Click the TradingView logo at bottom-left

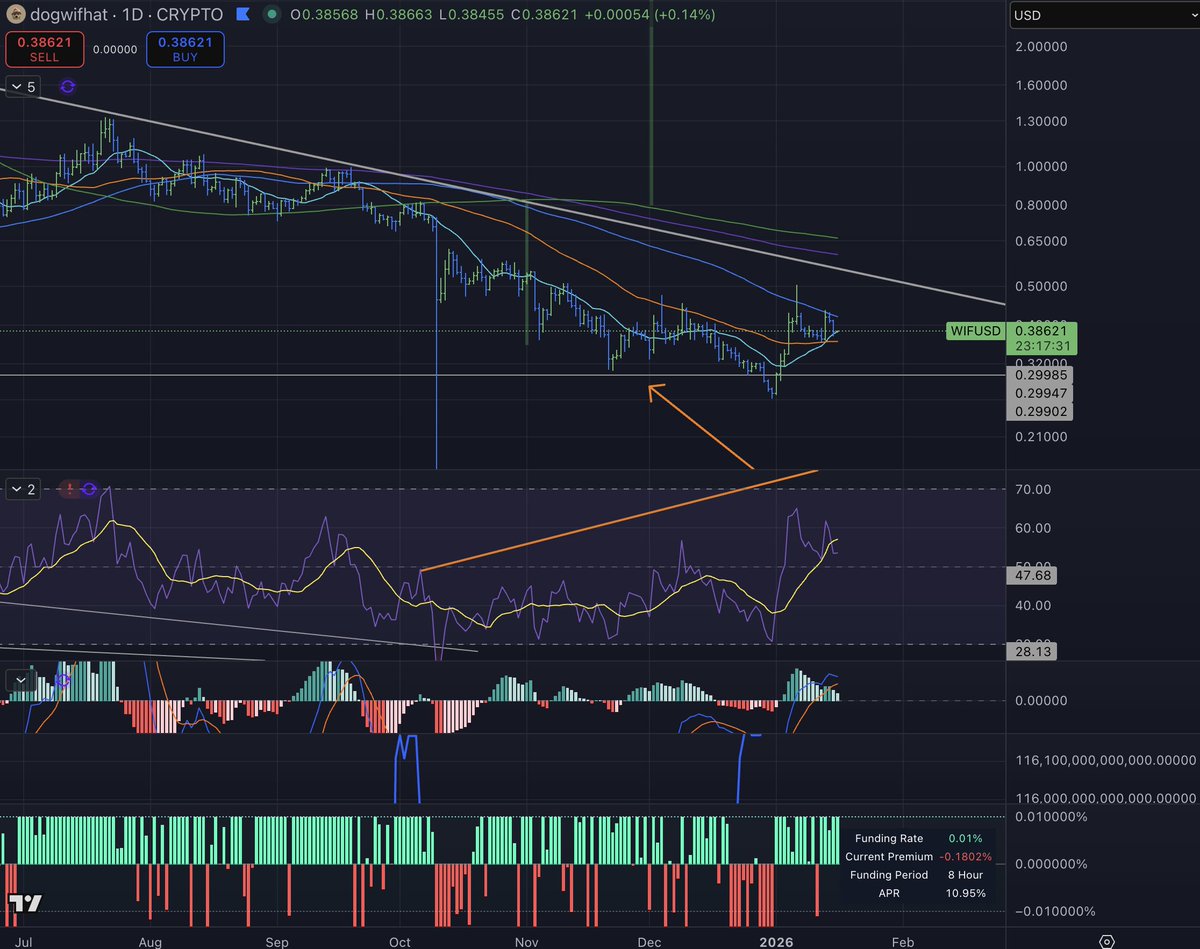point(27,903)
